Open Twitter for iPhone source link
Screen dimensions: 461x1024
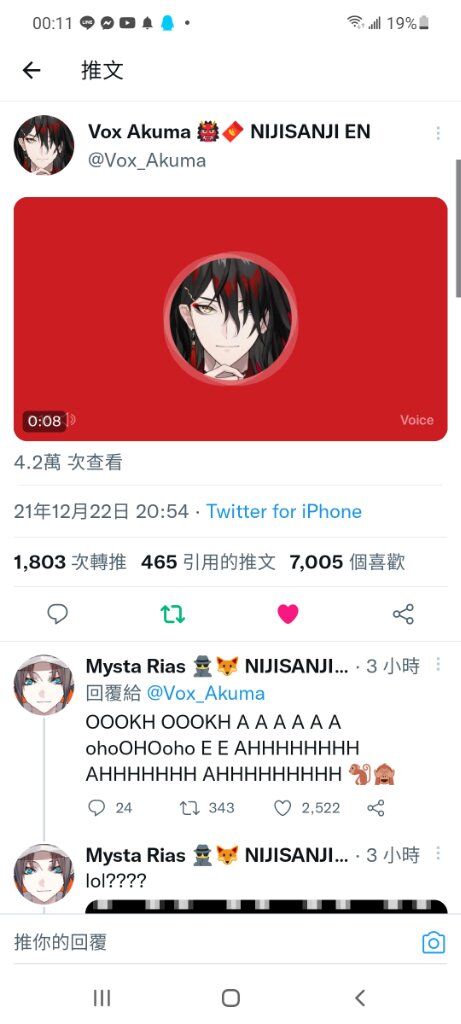point(284,511)
